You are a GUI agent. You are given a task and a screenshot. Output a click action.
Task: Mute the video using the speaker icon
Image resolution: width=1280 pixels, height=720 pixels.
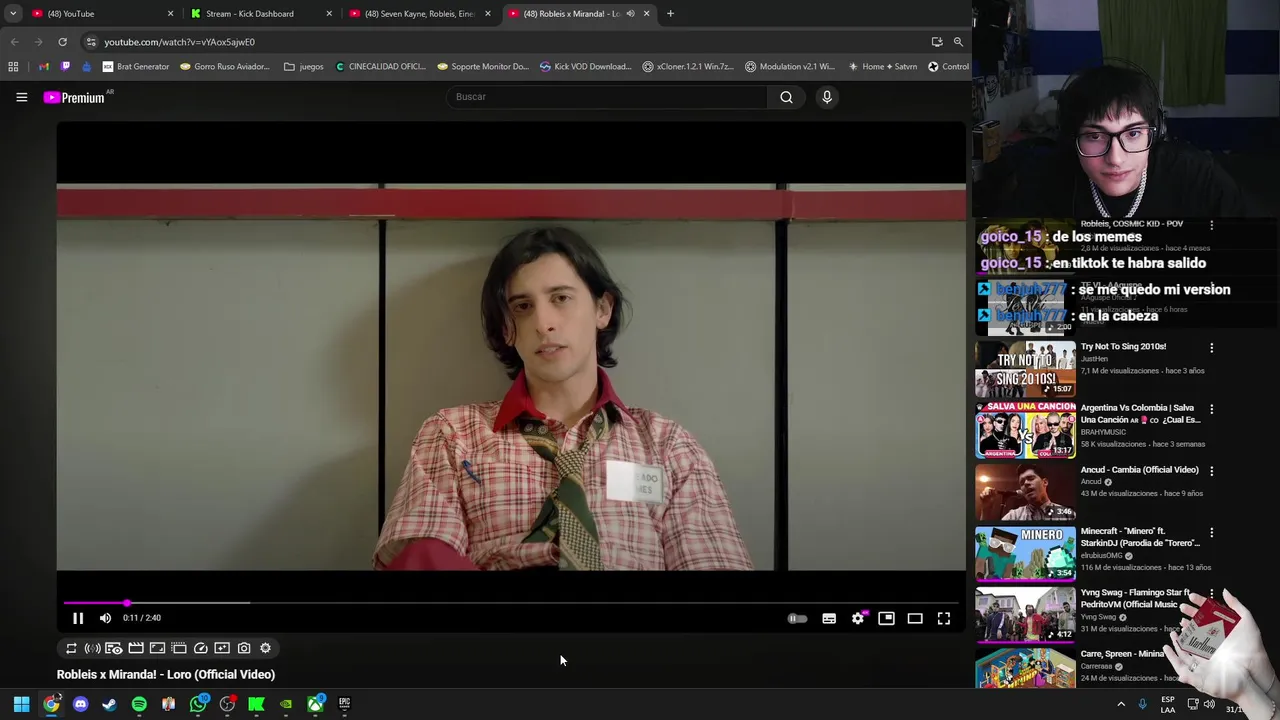click(x=105, y=618)
